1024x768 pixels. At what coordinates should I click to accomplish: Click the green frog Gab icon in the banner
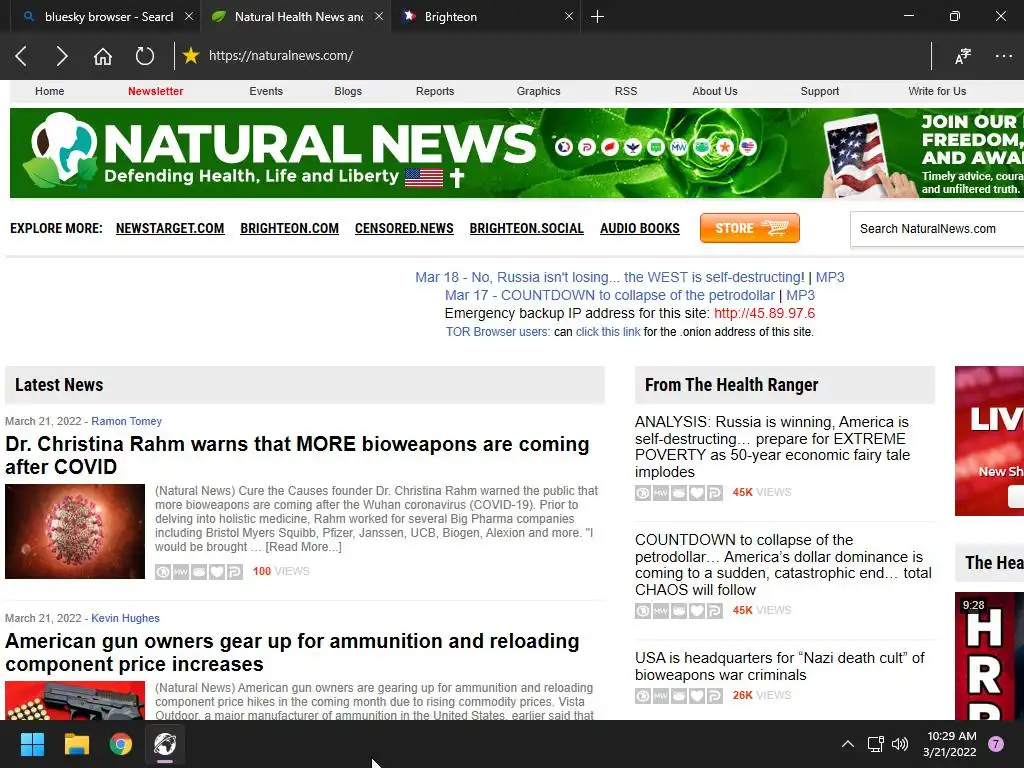[702, 148]
